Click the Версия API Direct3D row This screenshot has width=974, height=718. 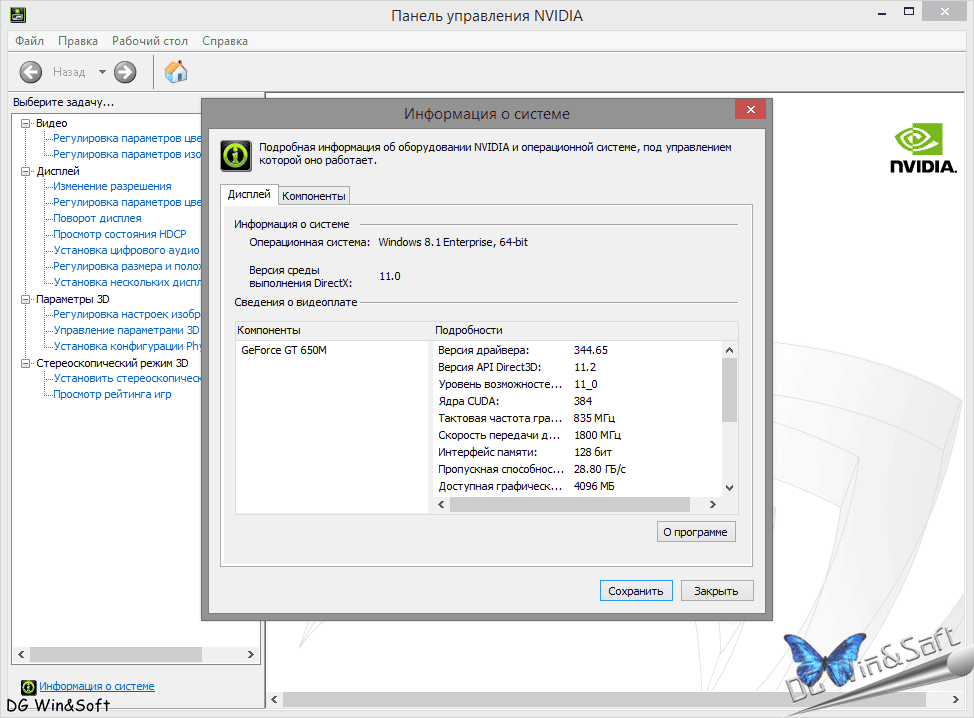tap(578, 367)
